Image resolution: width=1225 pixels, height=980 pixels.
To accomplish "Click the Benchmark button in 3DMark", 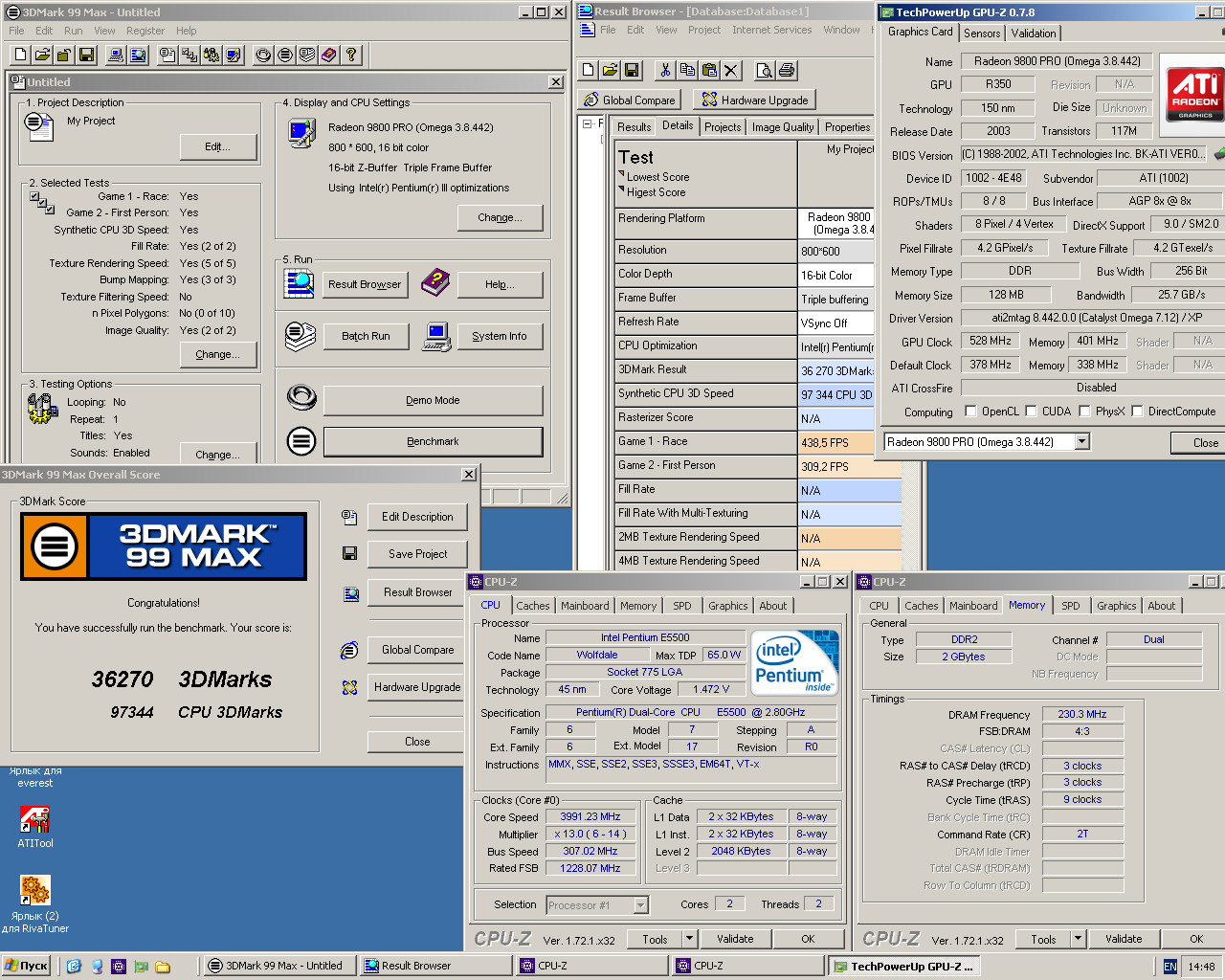I will tap(433, 441).
